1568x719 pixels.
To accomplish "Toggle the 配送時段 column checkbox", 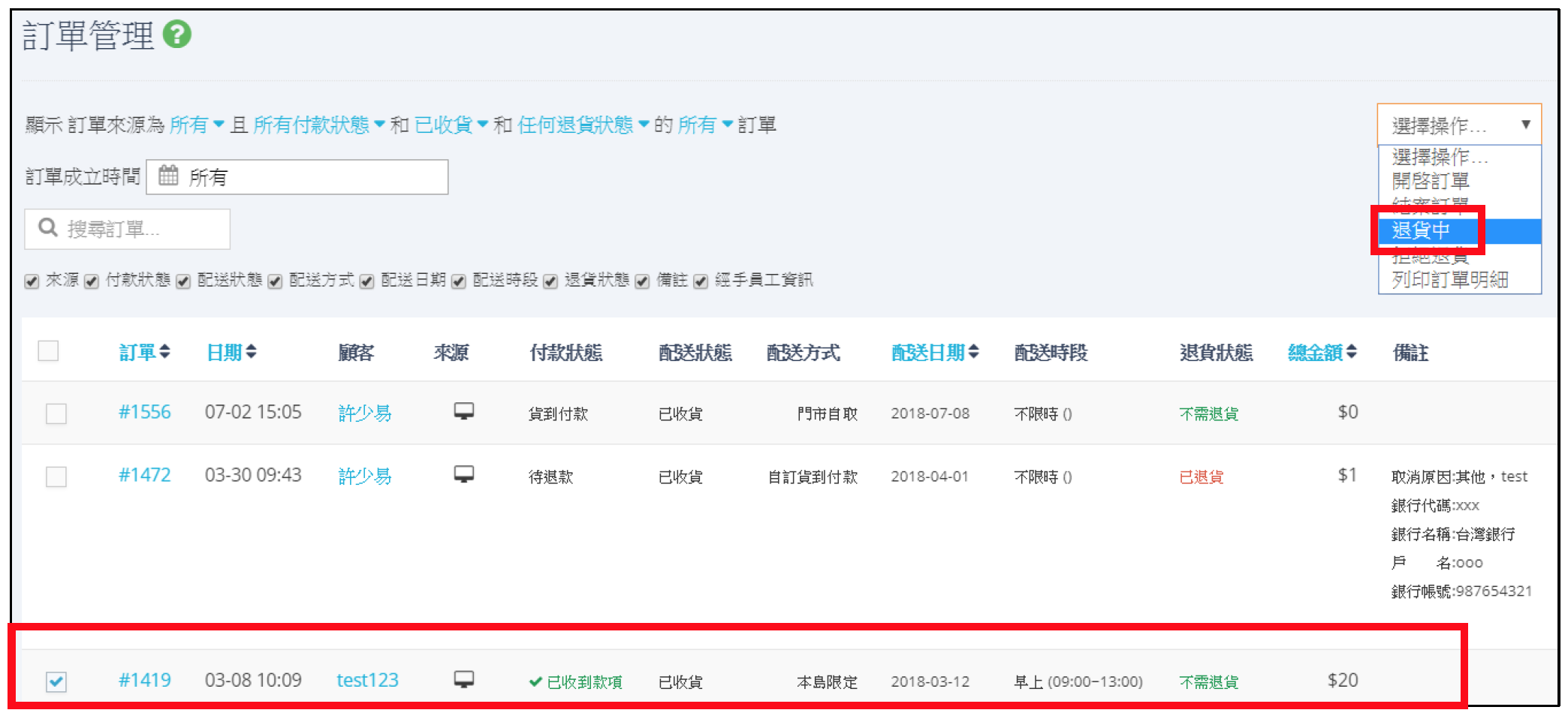I will (459, 281).
